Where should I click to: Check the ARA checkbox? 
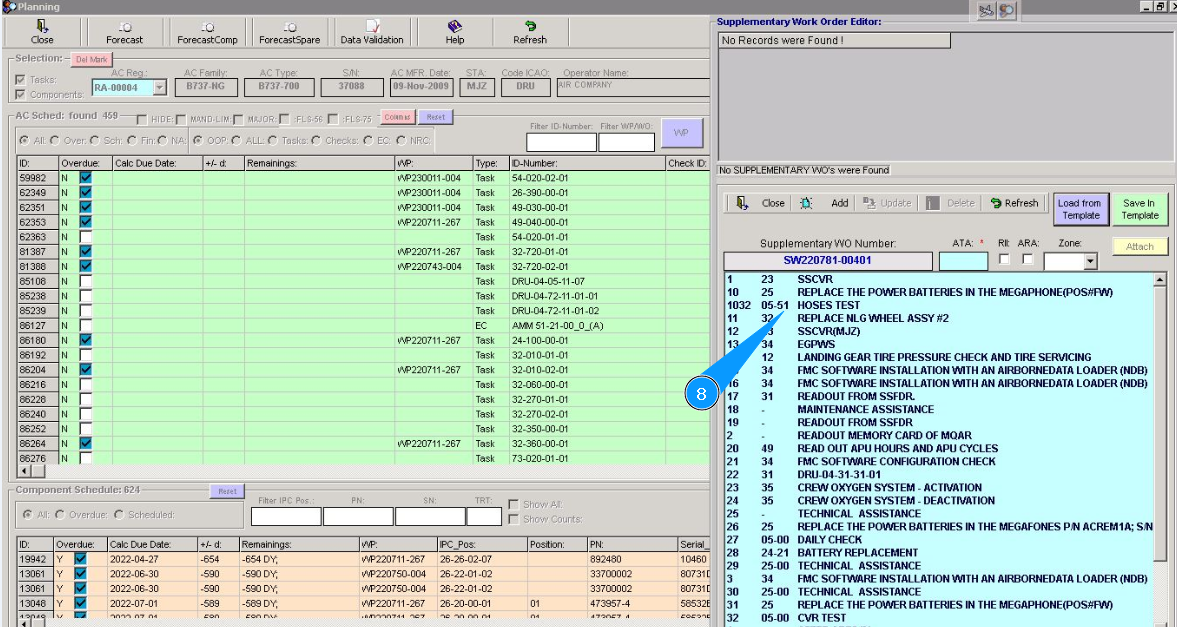1028,260
